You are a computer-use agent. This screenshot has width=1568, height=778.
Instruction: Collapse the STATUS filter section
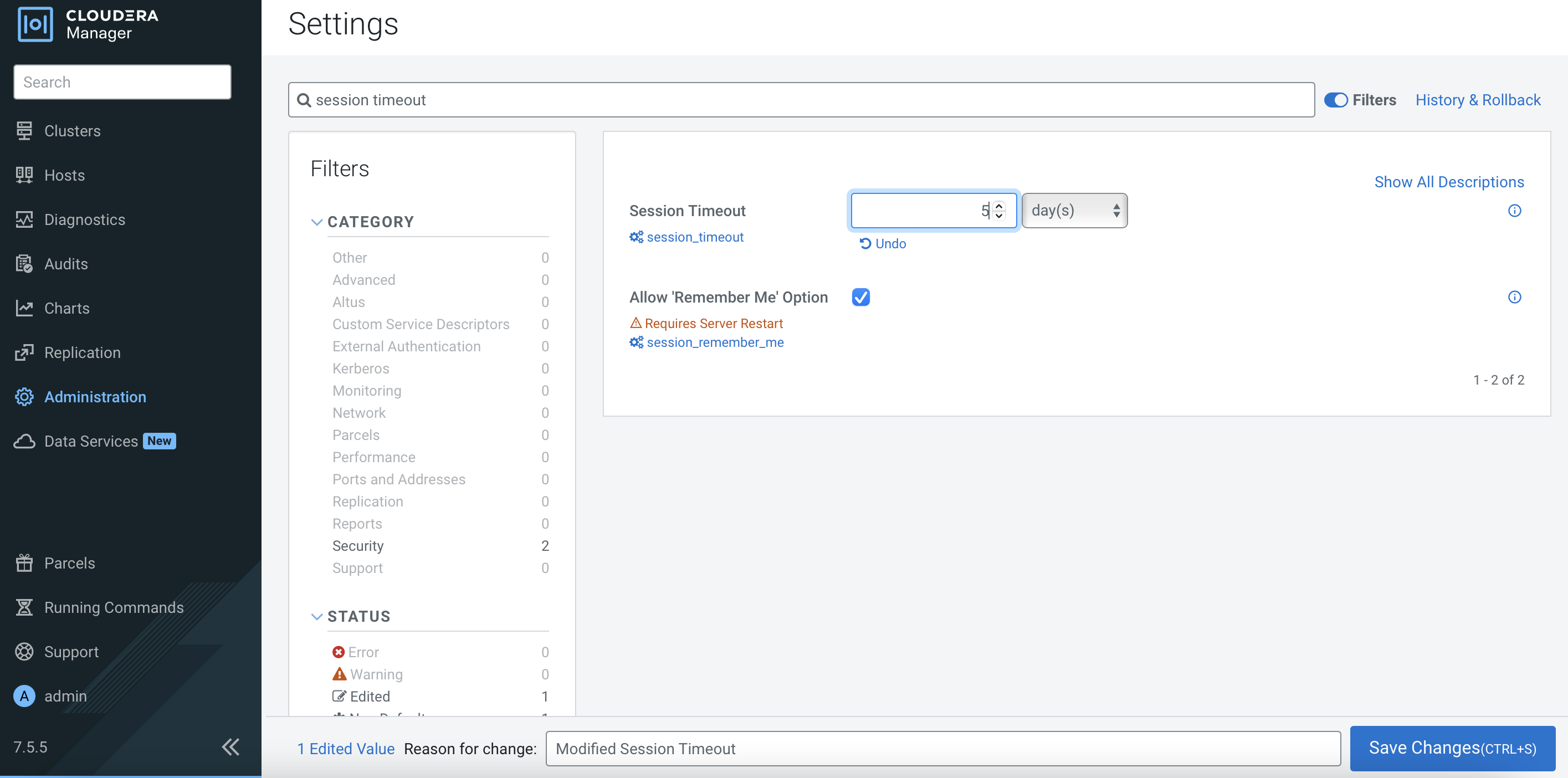pos(316,617)
